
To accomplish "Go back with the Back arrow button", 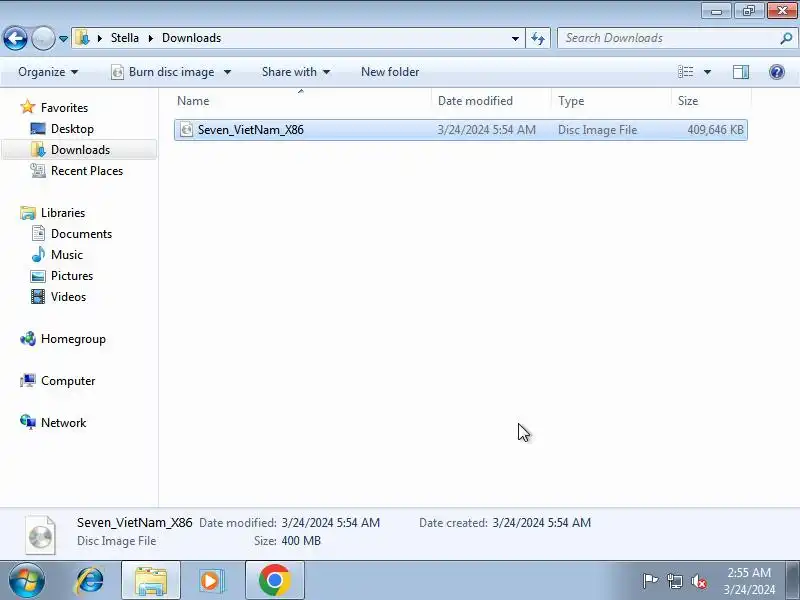I will click(15, 38).
